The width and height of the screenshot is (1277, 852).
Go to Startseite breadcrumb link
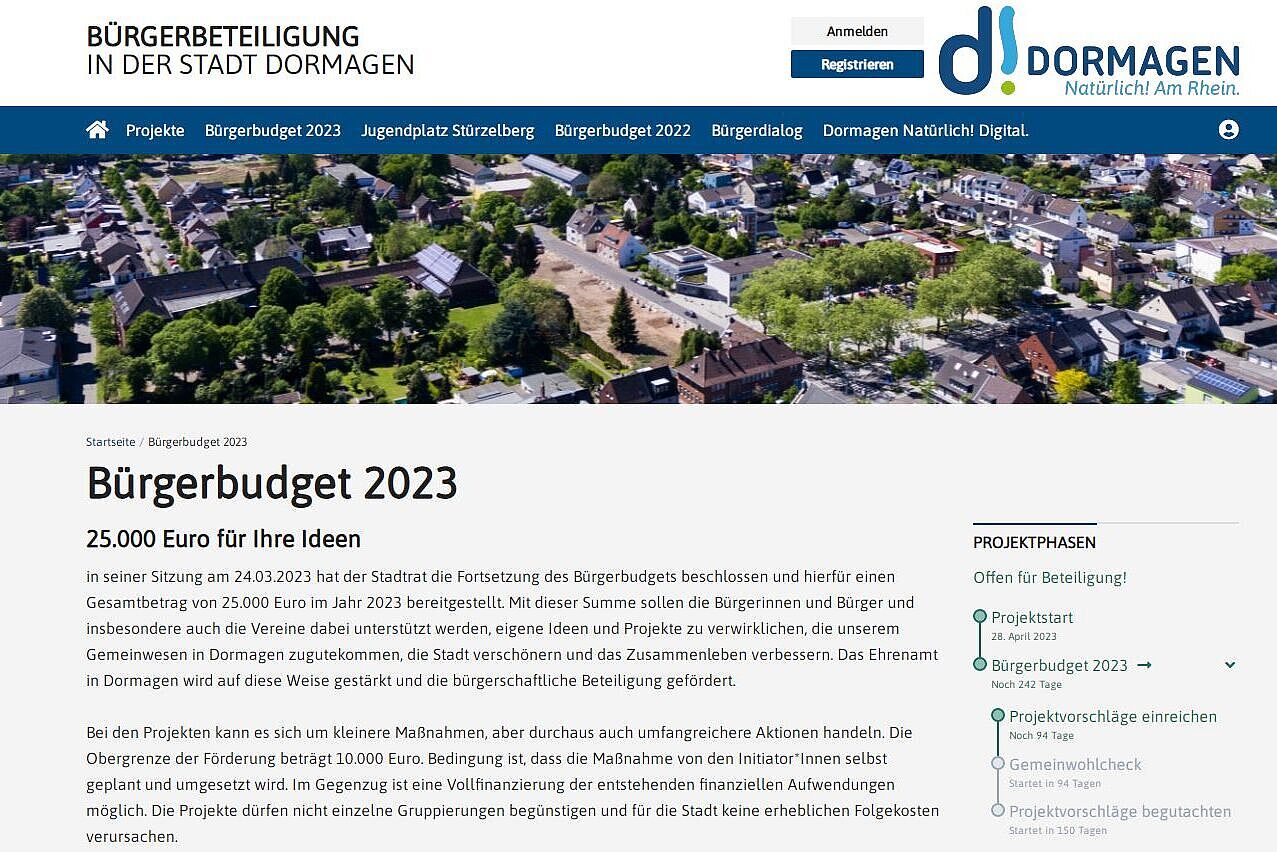(111, 442)
